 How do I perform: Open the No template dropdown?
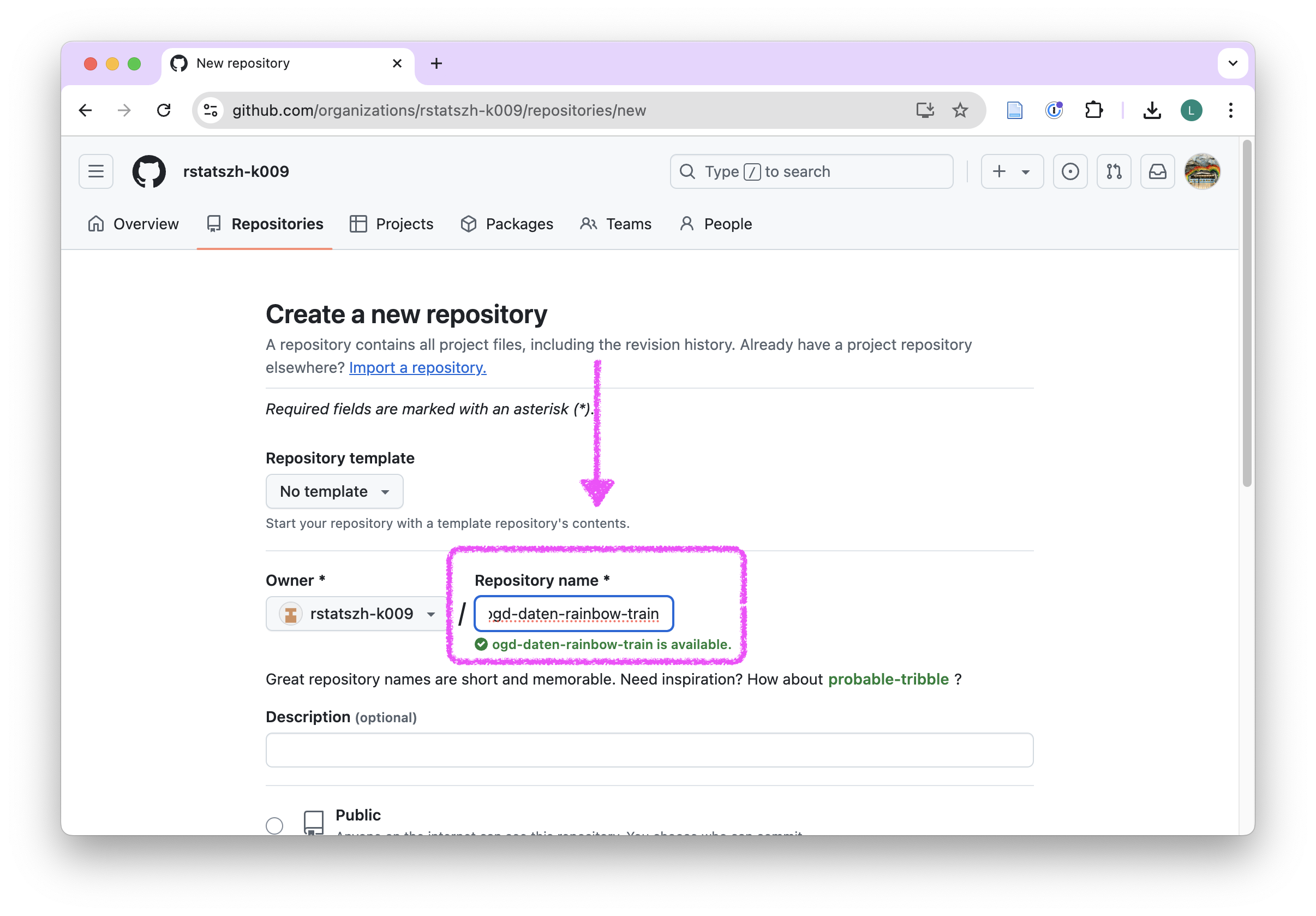[334, 491]
